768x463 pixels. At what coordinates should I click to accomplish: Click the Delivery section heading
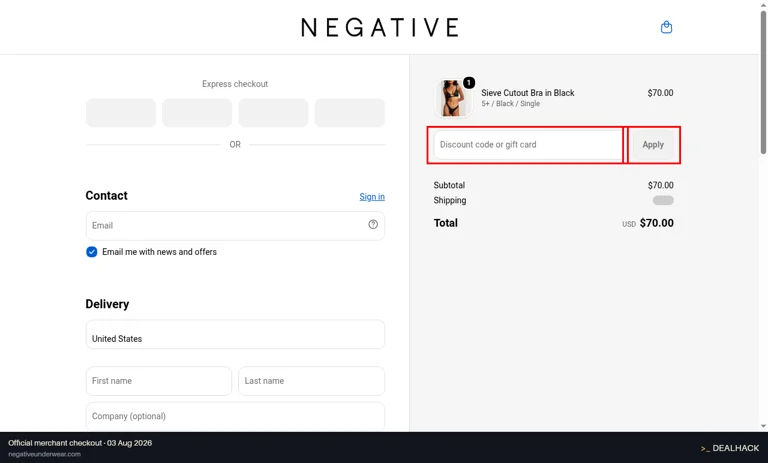tap(107, 304)
